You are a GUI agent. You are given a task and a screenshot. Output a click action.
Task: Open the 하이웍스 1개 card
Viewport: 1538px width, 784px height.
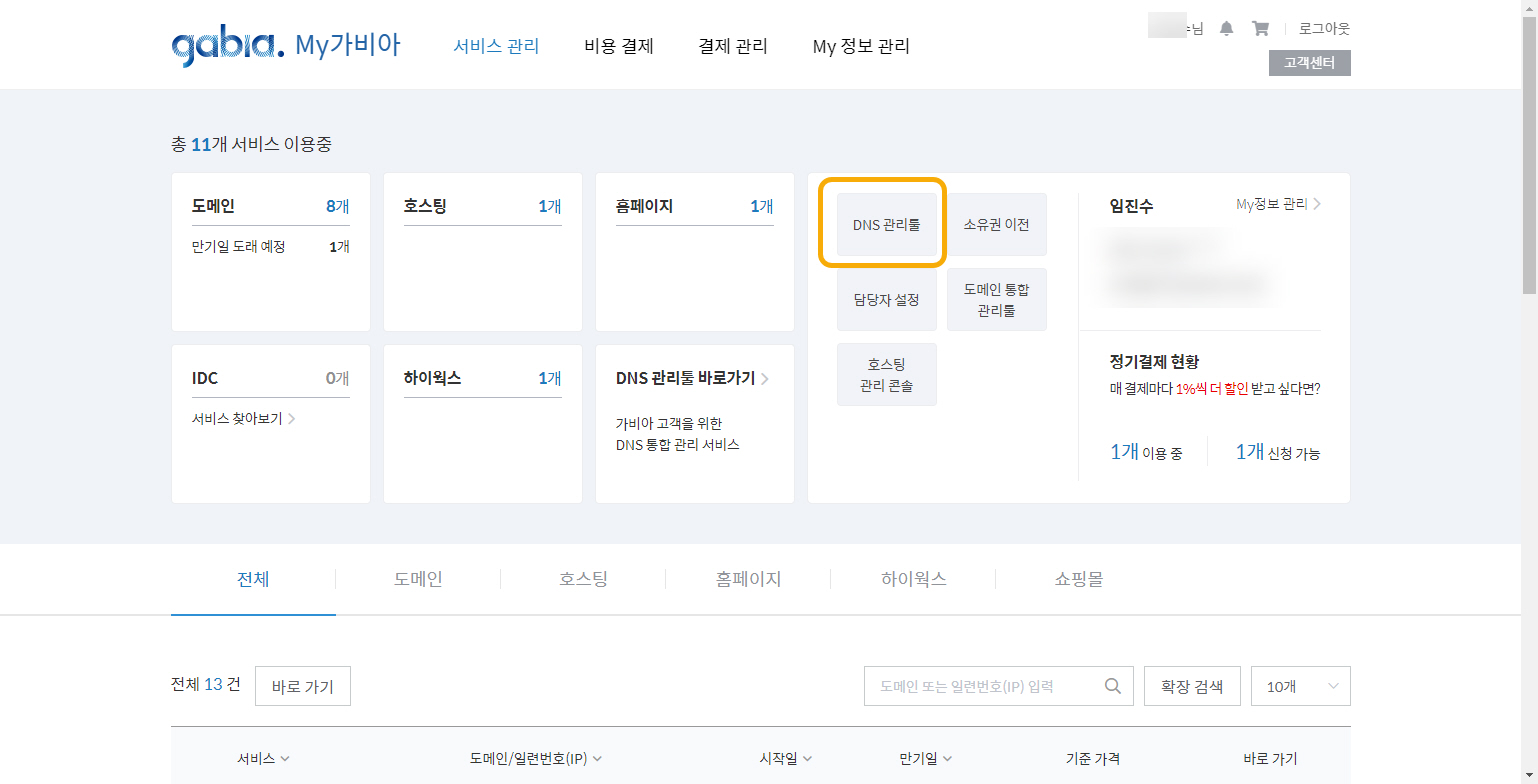pyautogui.click(x=483, y=424)
